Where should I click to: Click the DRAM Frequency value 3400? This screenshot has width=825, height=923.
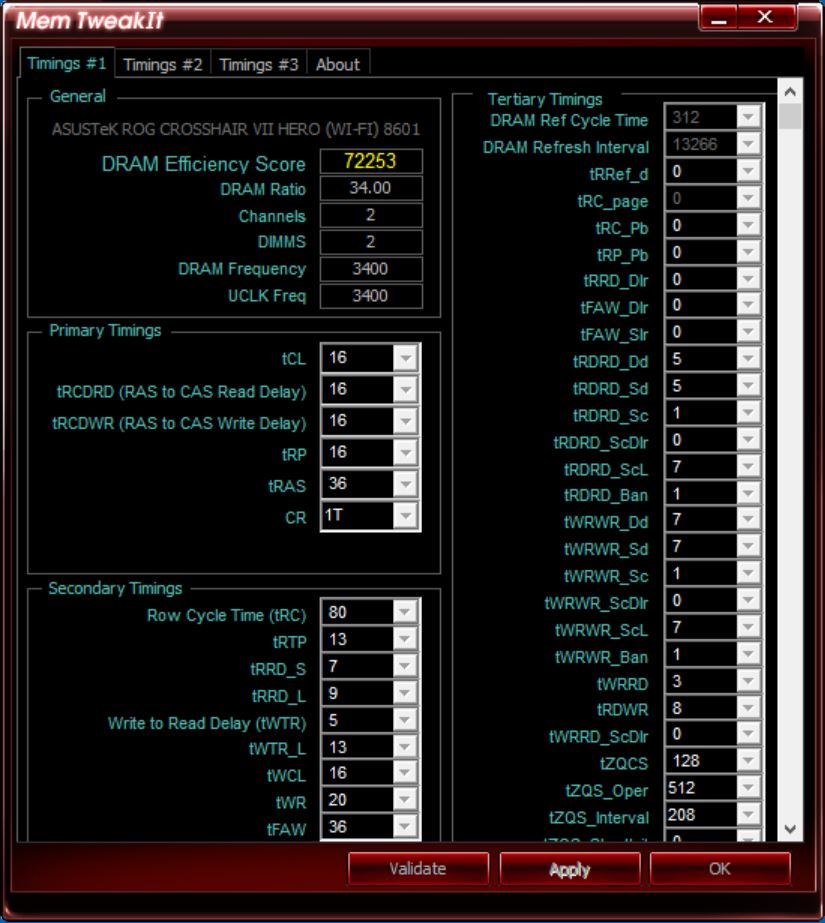(x=371, y=269)
